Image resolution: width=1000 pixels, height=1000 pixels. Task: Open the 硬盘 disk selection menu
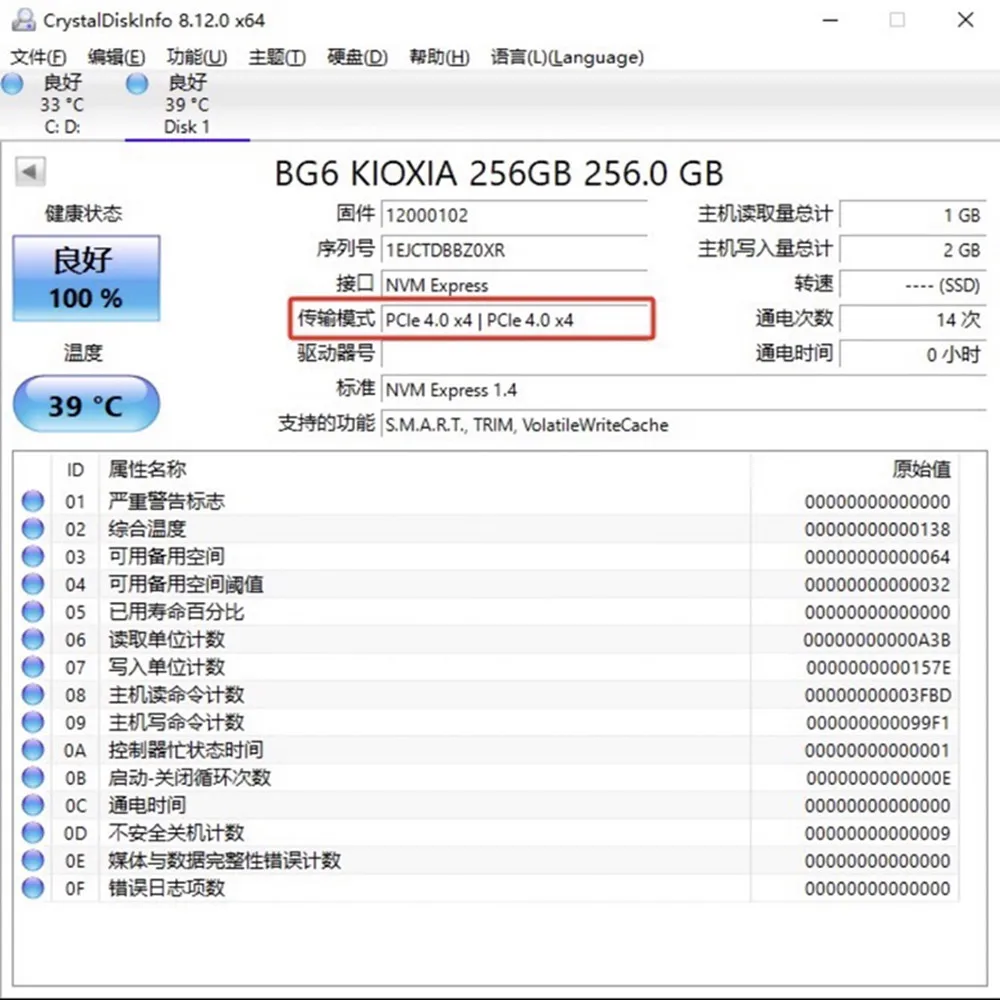point(356,57)
